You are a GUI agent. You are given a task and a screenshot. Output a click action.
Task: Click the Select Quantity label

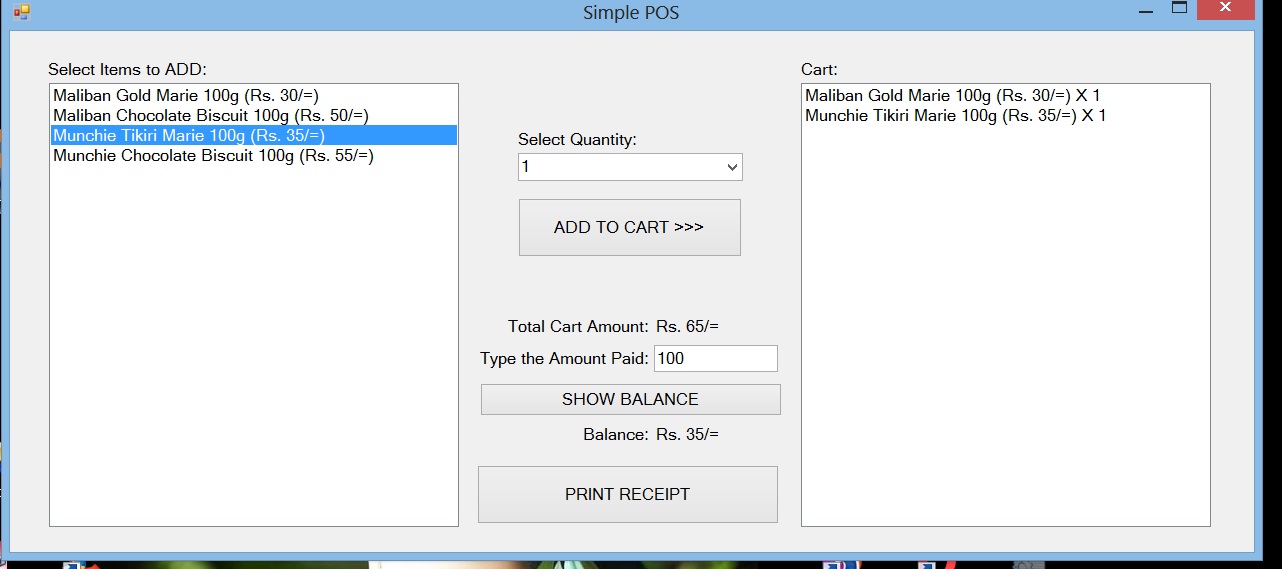tap(577, 140)
